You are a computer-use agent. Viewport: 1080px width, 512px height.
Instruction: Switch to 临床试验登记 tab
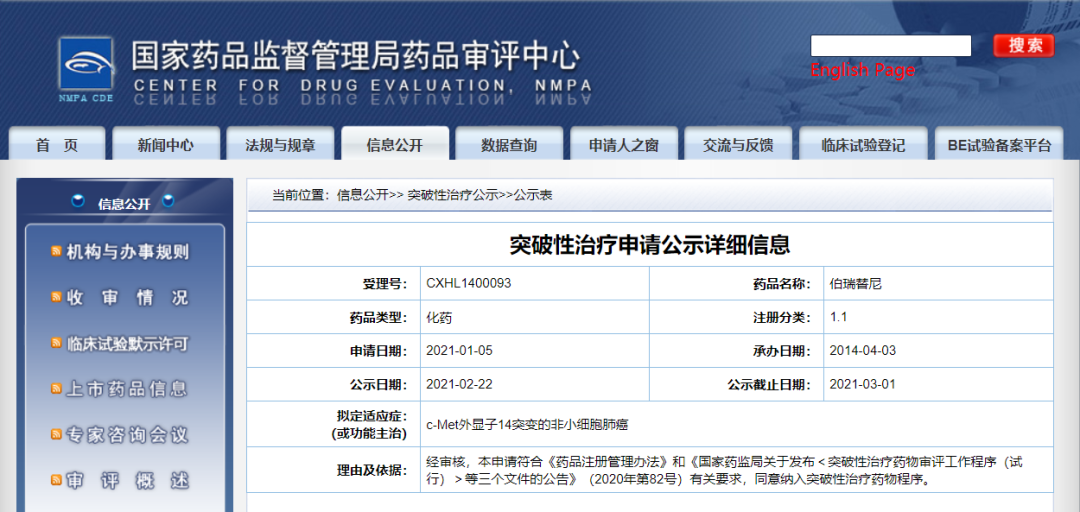click(x=863, y=143)
